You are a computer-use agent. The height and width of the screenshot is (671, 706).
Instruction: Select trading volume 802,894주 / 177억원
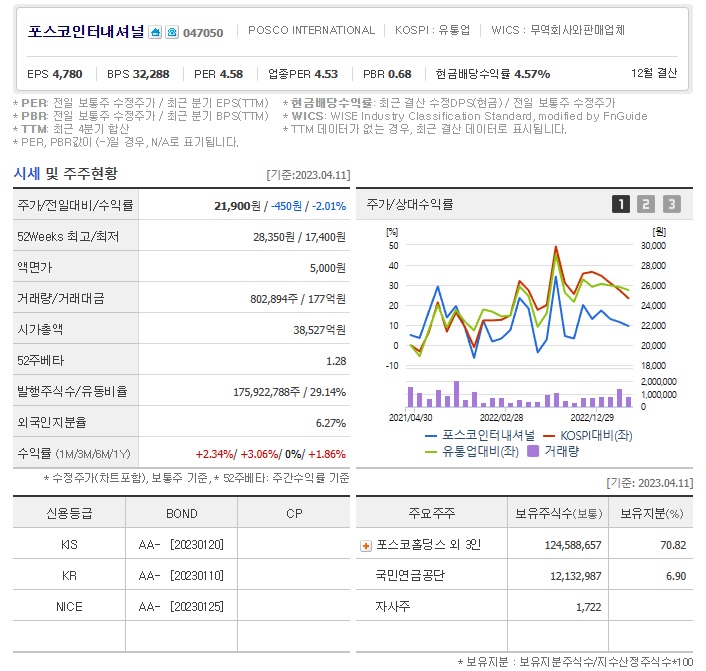click(x=298, y=299)
